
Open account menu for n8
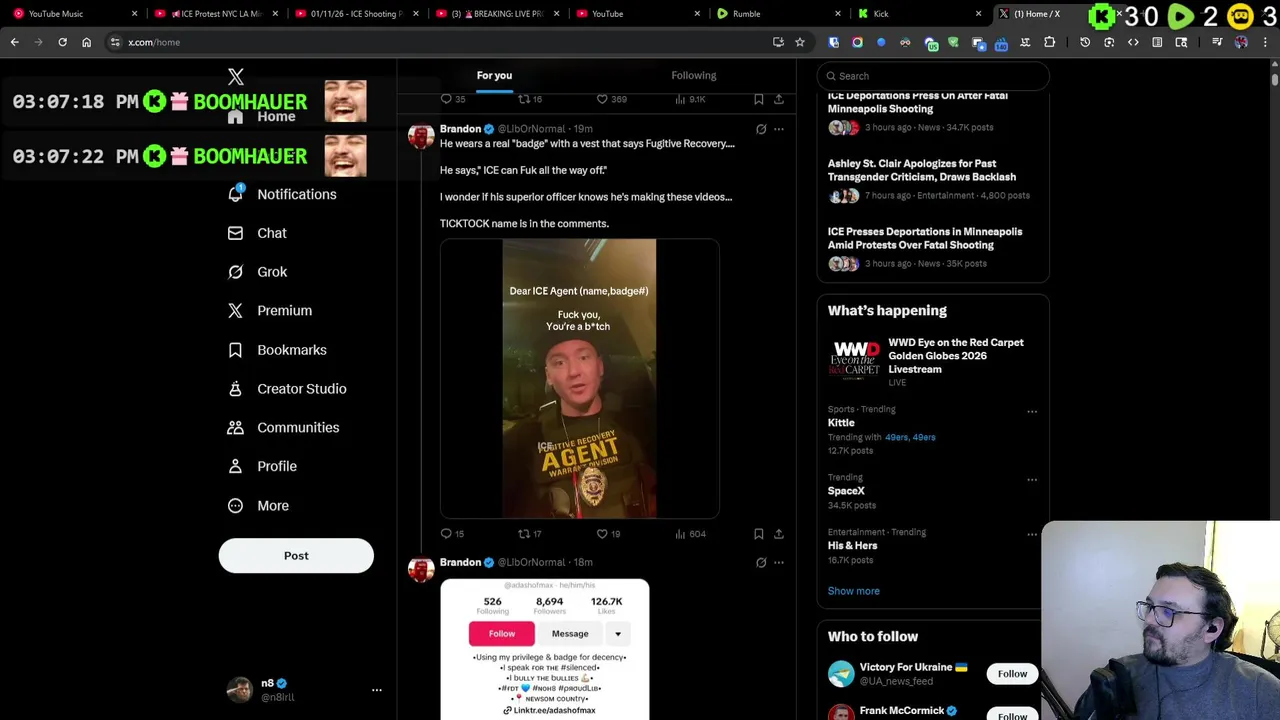coord(377,690)
